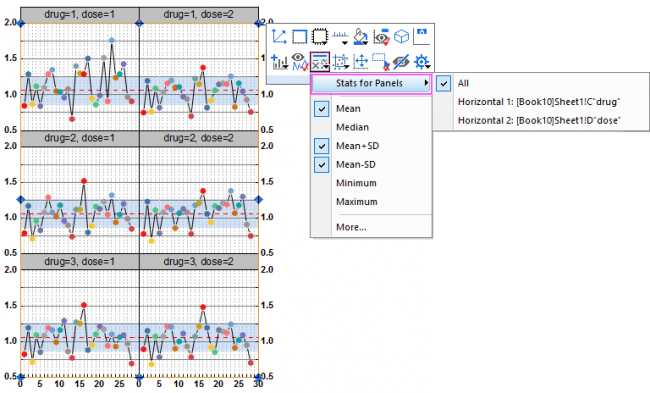Open the scatter crop tool dropdown
The width and height of the screenshot is (650, 393).
pos(340,62)
